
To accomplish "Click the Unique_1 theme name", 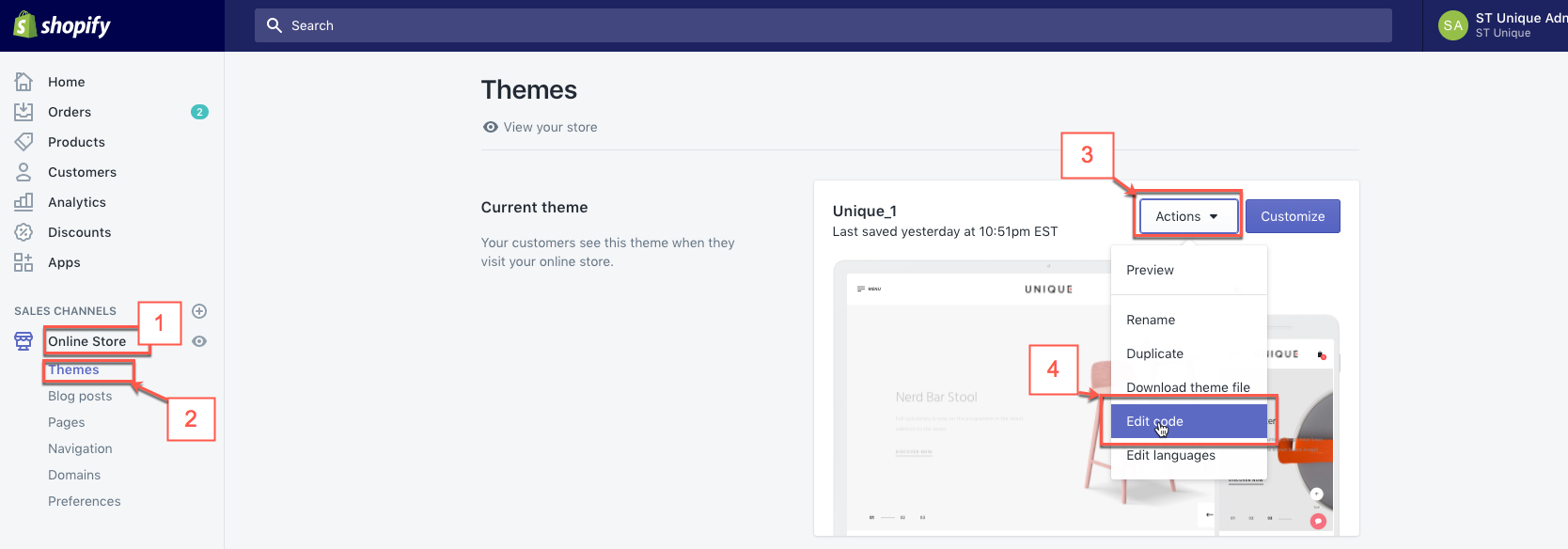I will 864,211.
